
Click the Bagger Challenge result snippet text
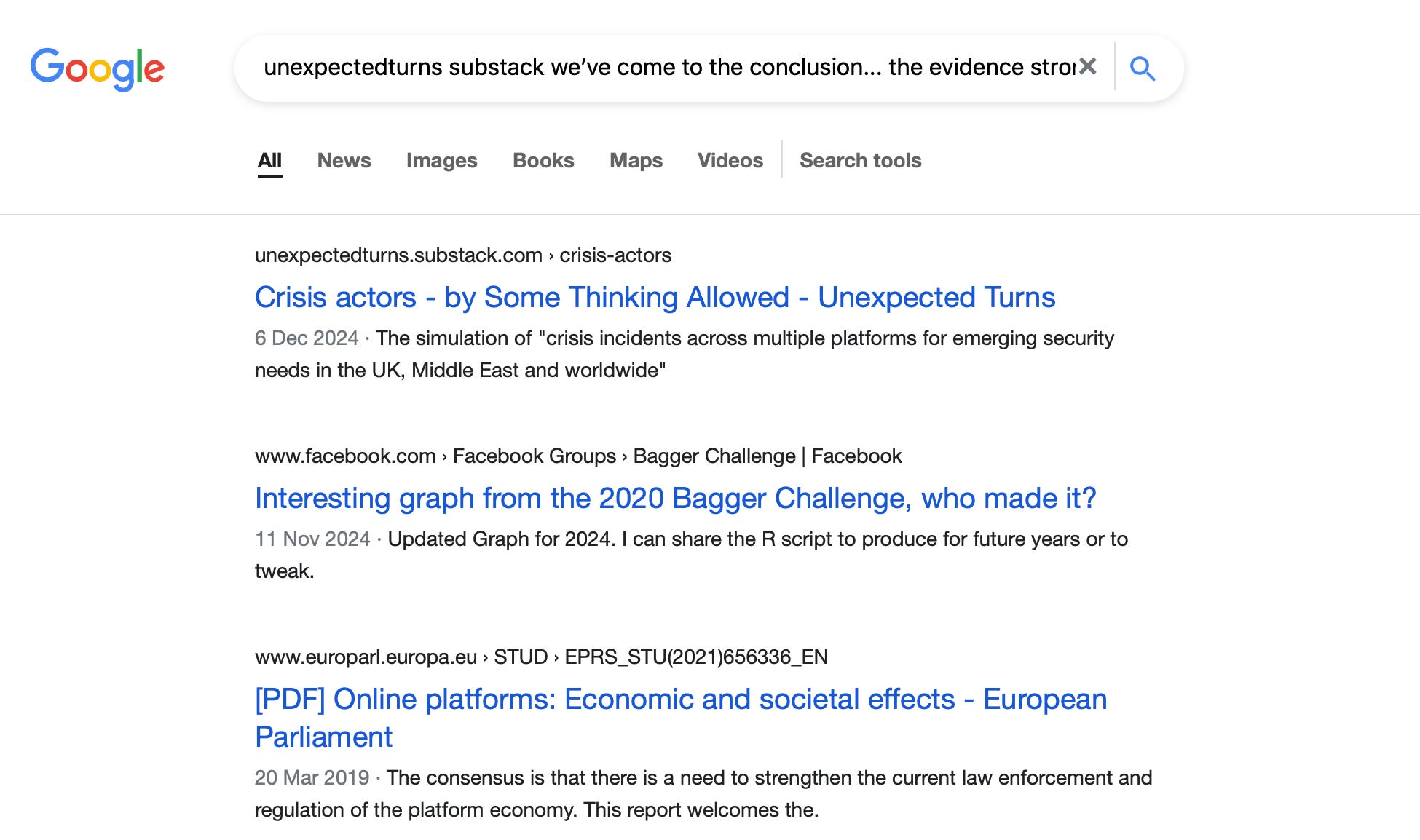click(x=691, y=555)
